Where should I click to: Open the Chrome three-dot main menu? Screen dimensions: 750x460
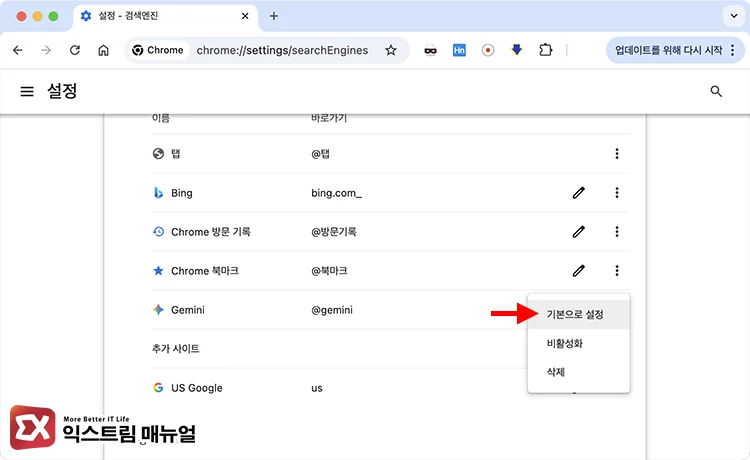732,50
